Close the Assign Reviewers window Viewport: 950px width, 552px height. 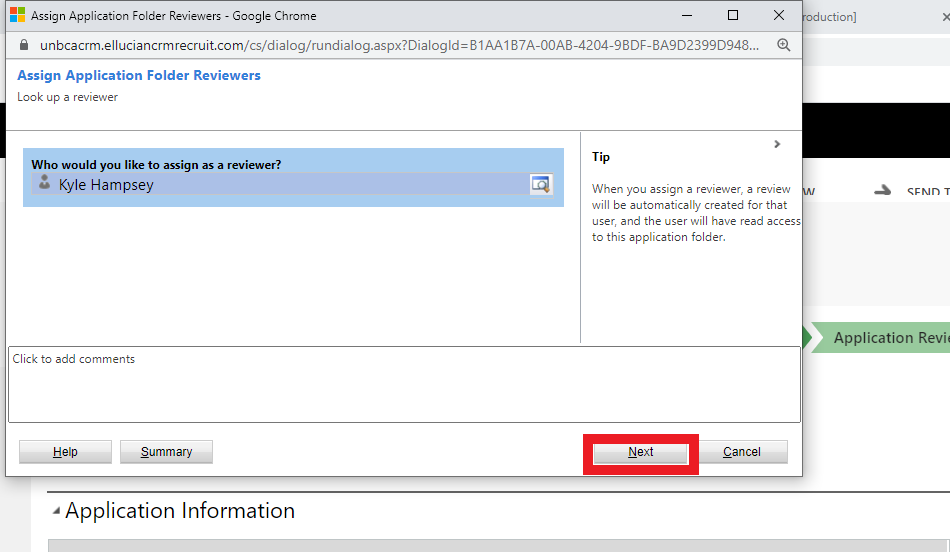pos(779,16)
